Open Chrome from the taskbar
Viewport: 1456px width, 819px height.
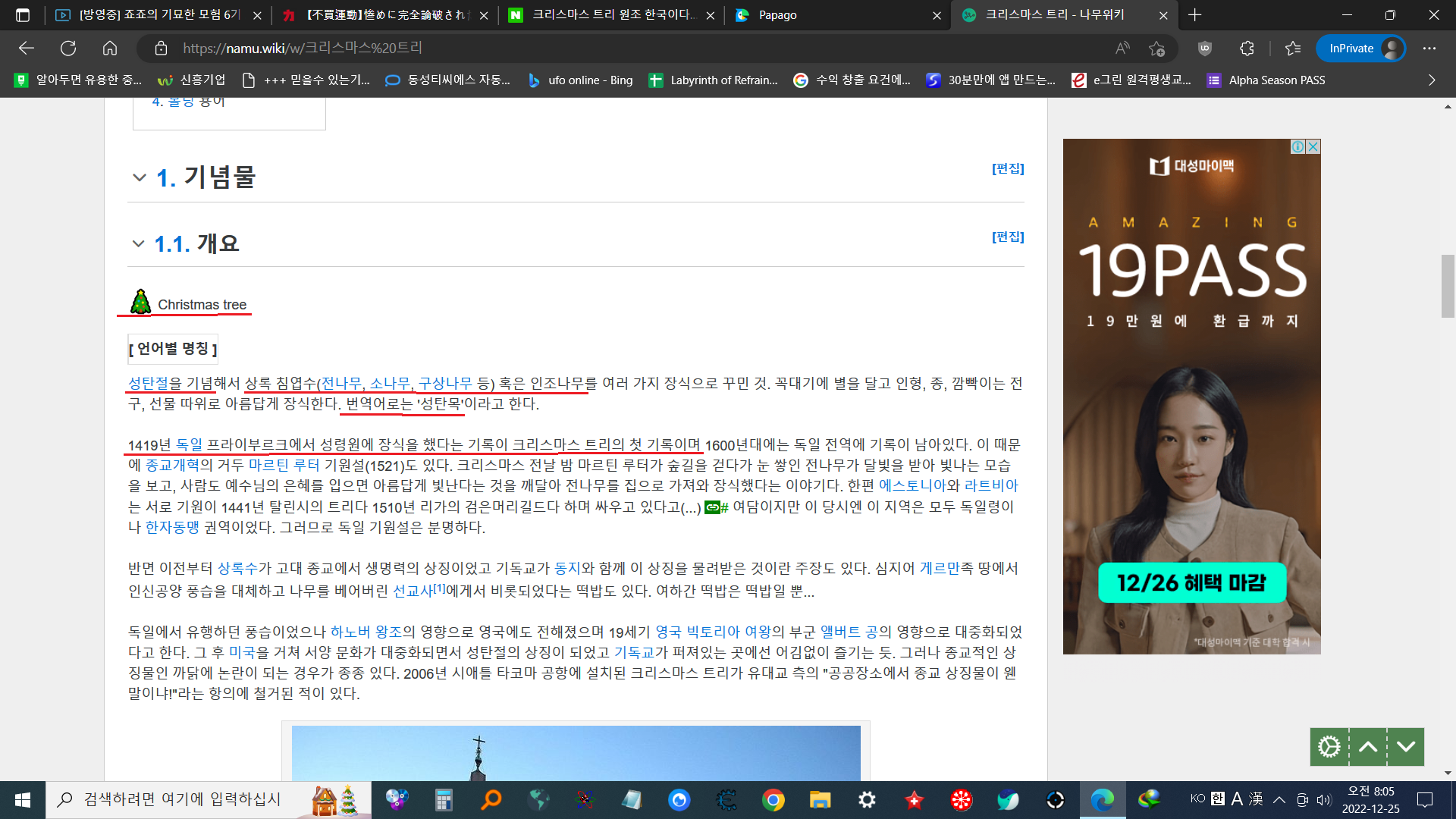(773, 800)
